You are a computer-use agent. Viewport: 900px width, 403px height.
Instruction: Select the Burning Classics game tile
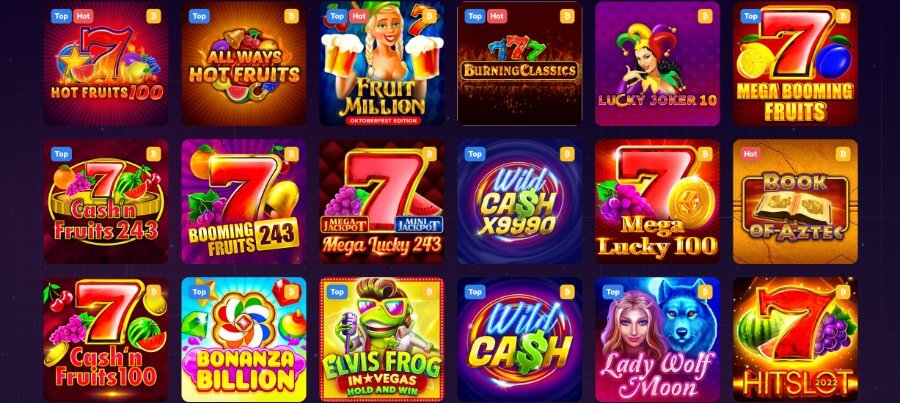click(519, 63)
